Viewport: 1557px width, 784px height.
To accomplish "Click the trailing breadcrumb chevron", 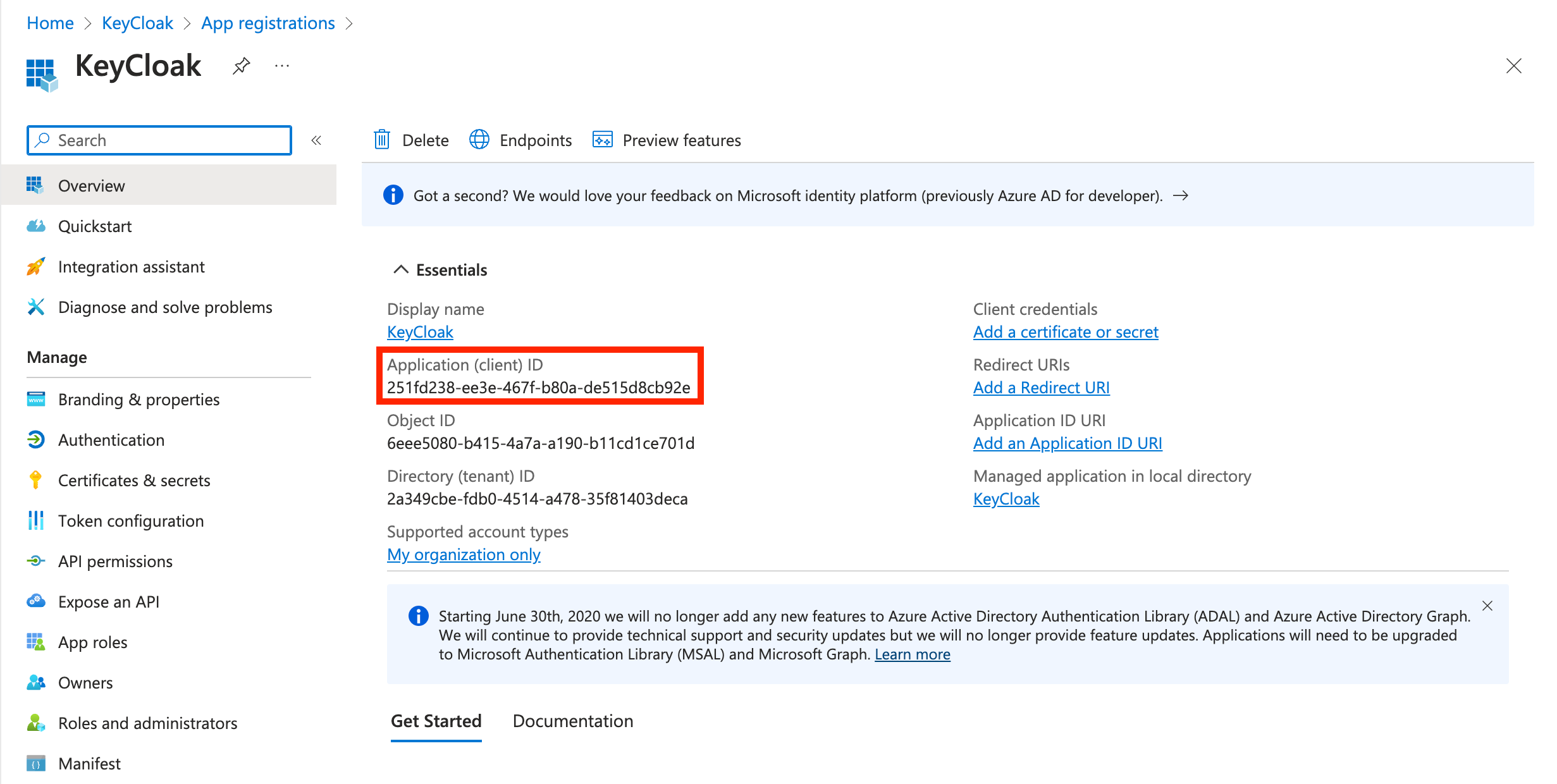I will point(349,23).
